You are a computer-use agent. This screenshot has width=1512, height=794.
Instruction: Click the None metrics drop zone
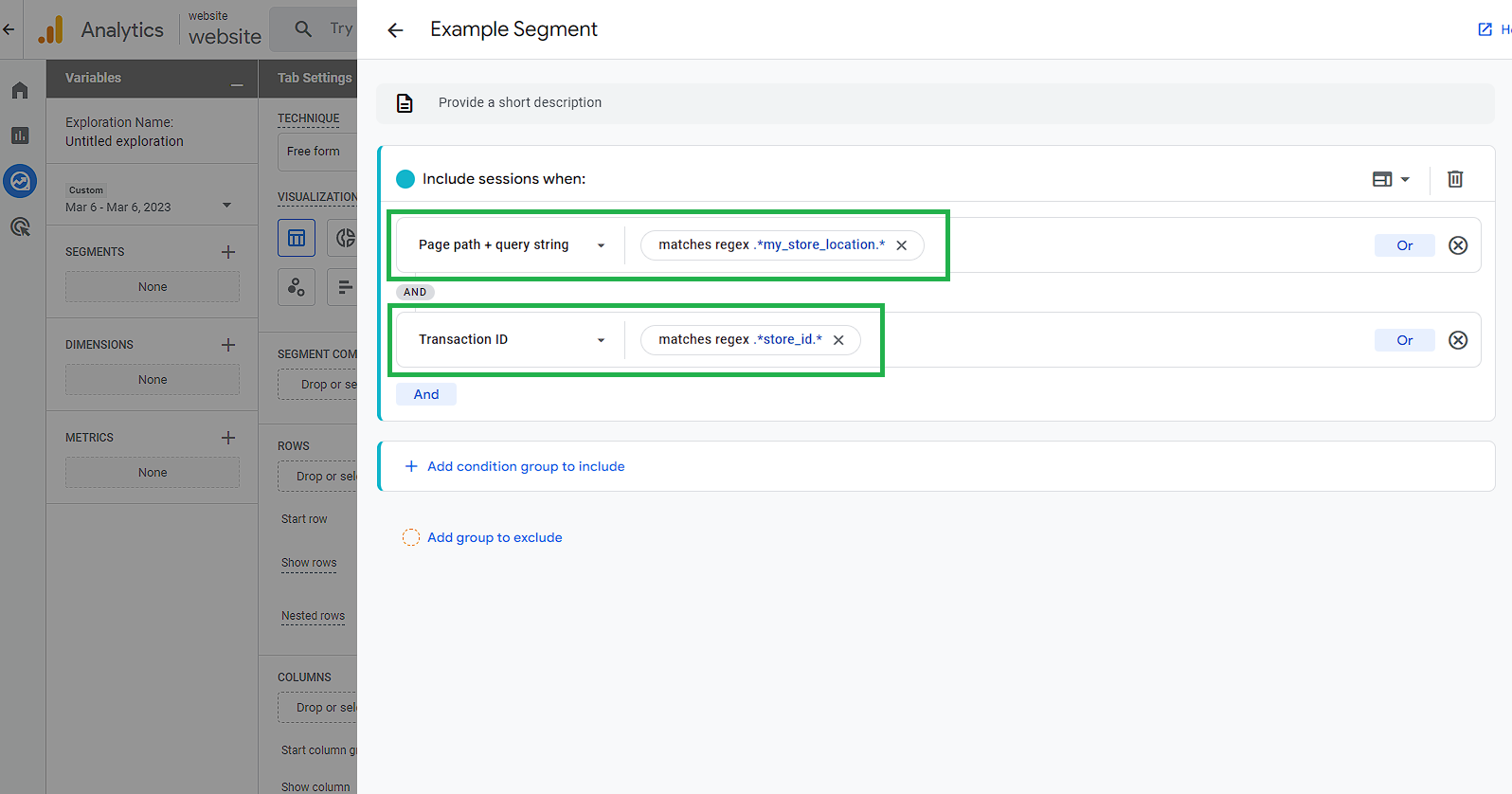[153, 473]
